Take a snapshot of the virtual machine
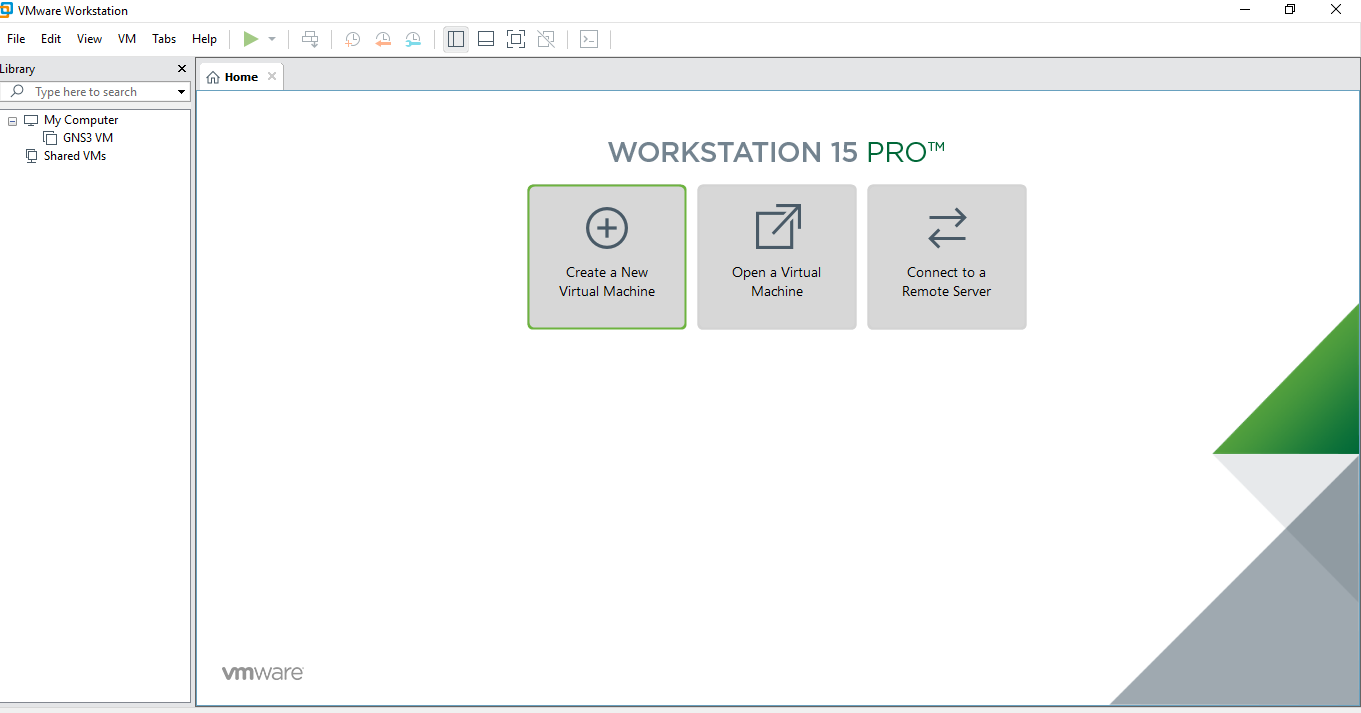Screen dimensions: 1361x713 coord(351,39)
